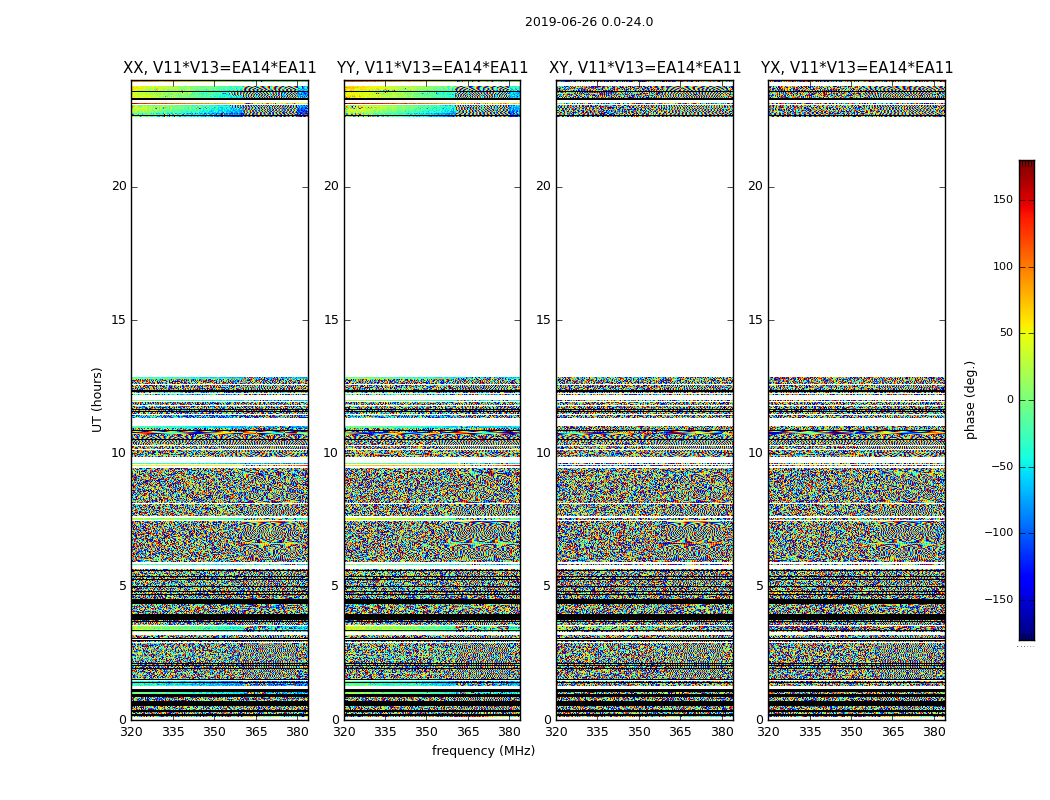Screen dimensions: 1050x800
Task: Click the colorbar tick label −50
Action: coord(1002,467)
